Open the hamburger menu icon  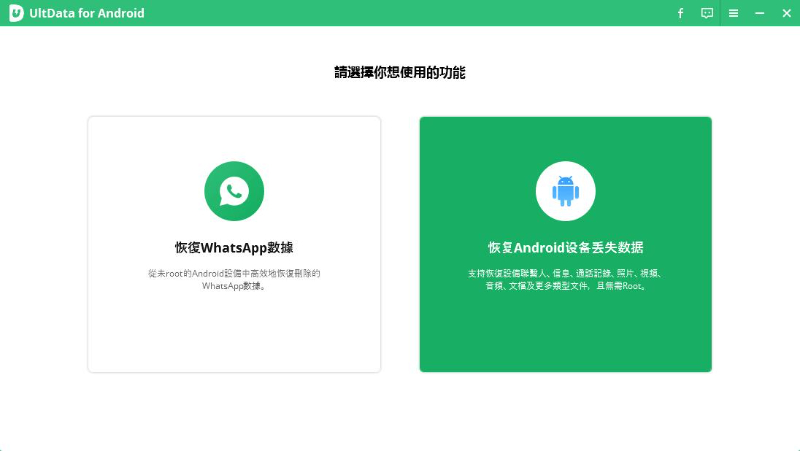(x=733, y=13)
